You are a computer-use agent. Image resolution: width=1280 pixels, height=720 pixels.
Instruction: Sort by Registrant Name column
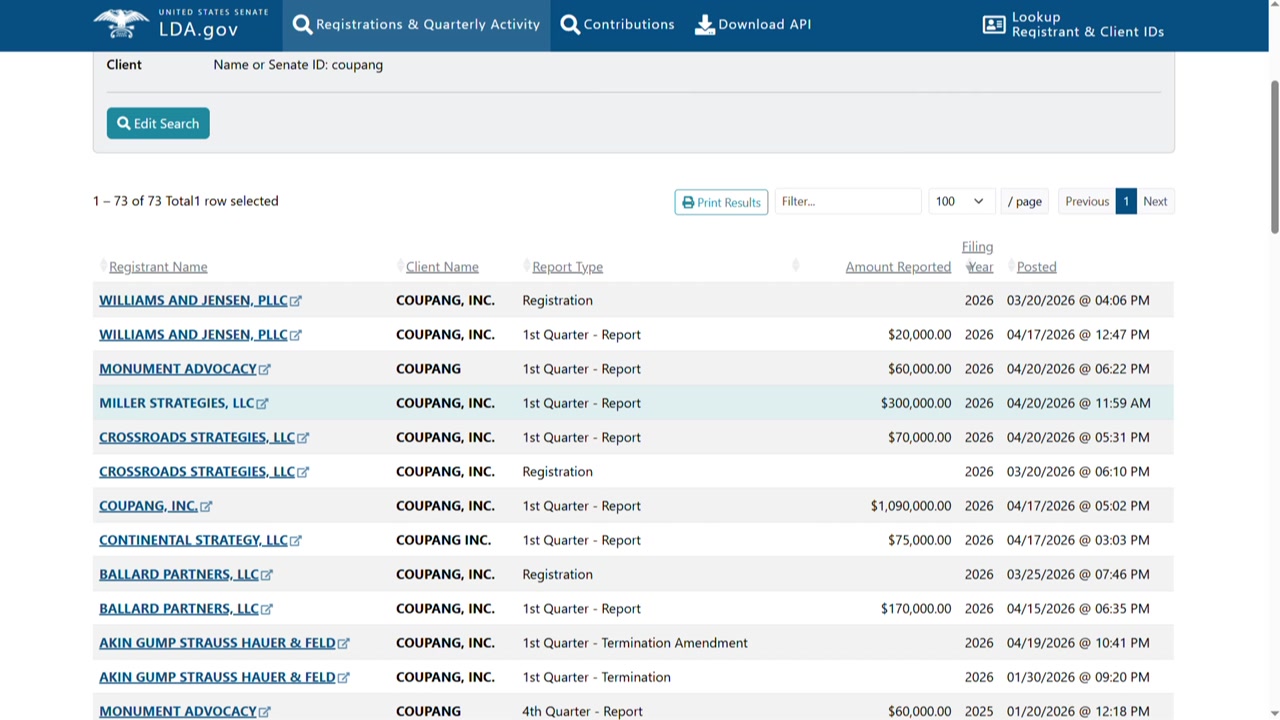coord(158,267)
